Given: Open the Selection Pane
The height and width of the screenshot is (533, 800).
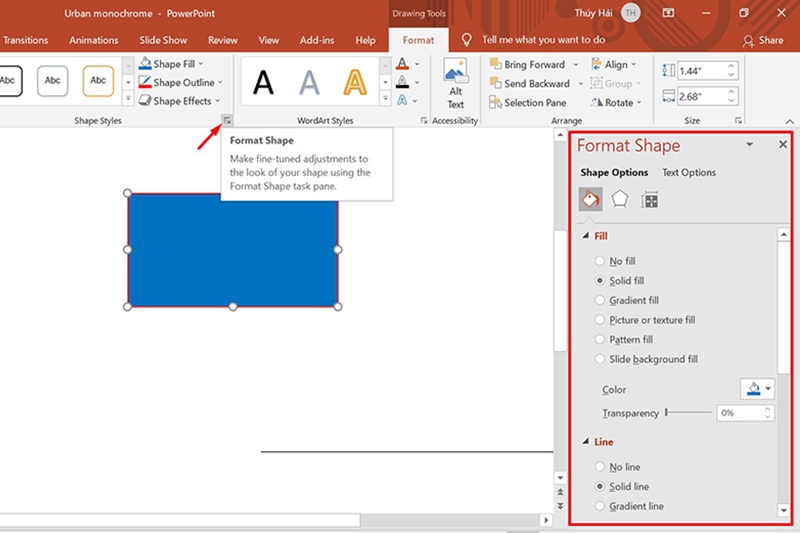Looking at the screenshot, I should click(528, 102).
